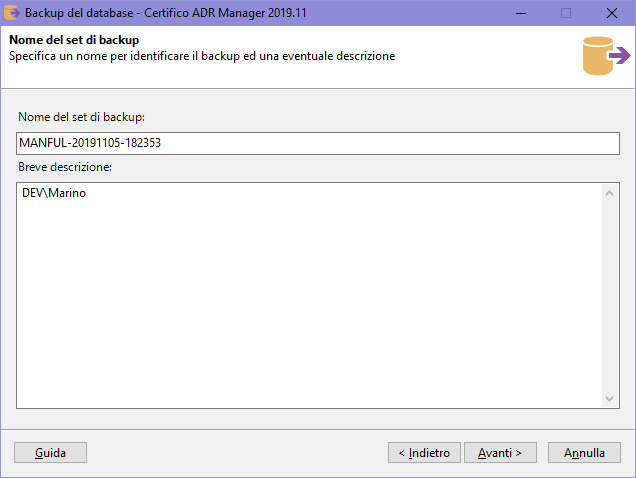636x478 pixels.
Task: Click the "Breve descrizione:" label
Action: [x=65, y=166]
